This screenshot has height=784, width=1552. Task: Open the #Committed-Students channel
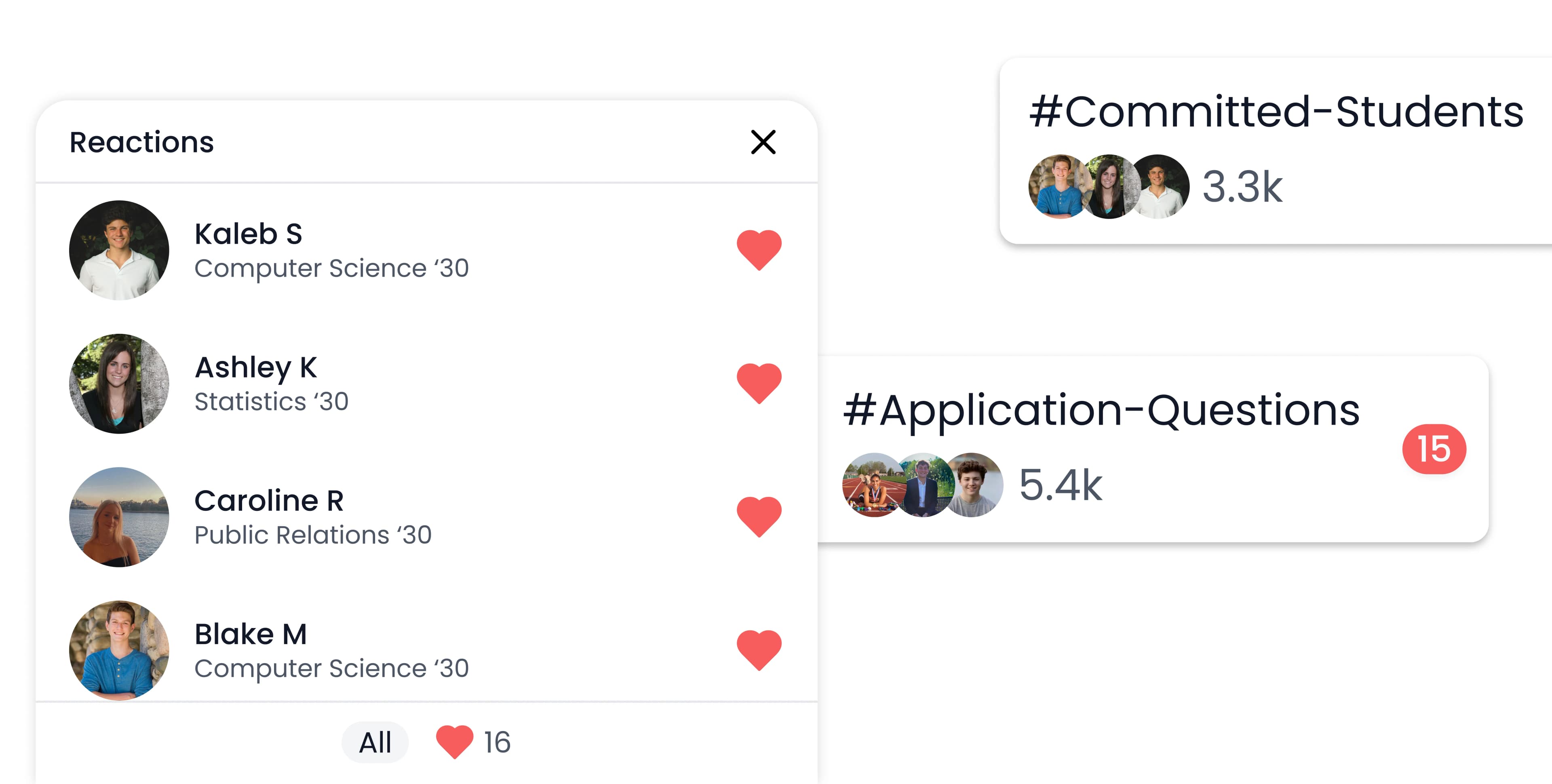(x=1276, y=112)
